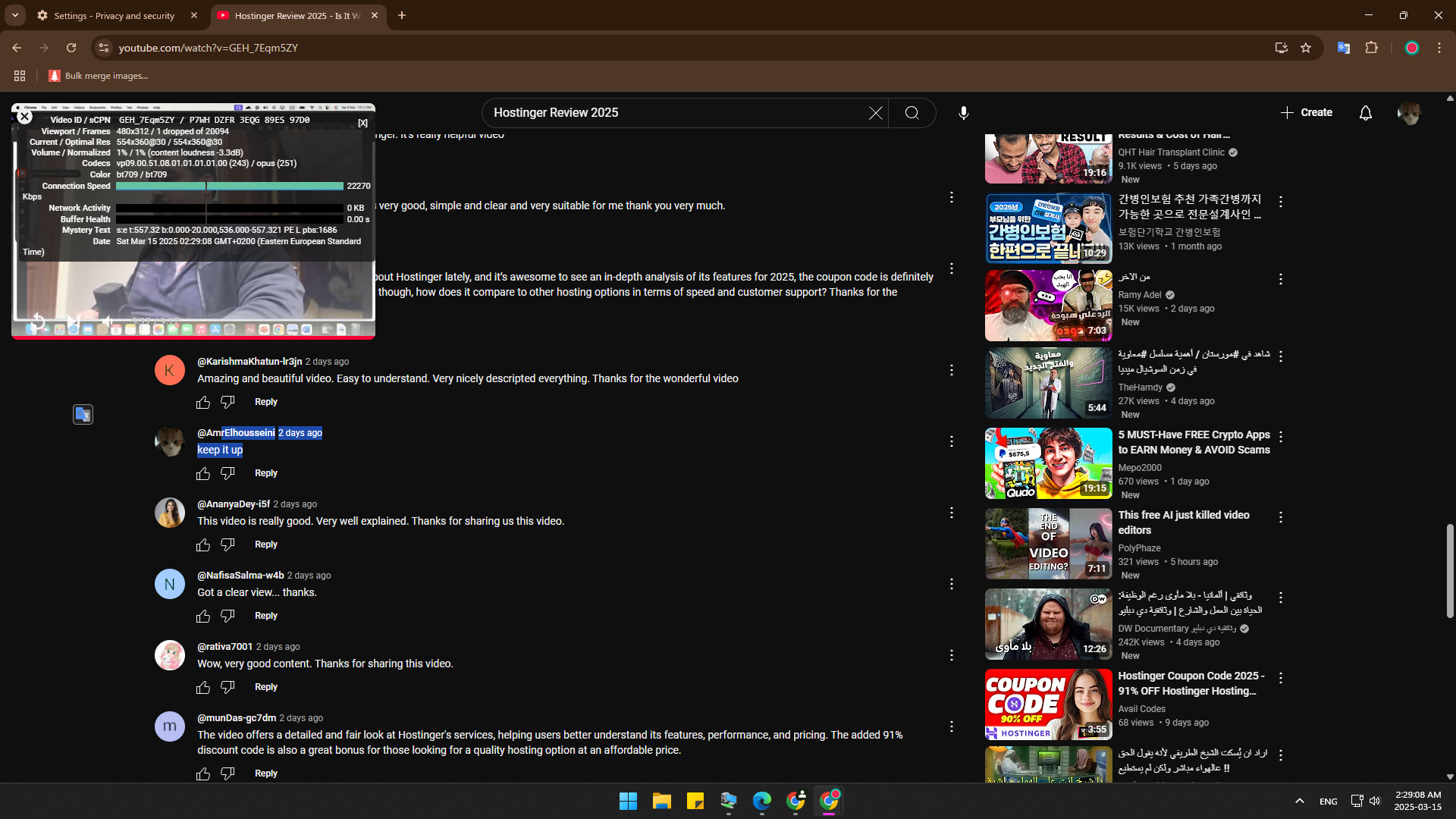Open the QHT Hair Transplant video thumbnail
The width and height of the screenshot is (1456, 819).
[1048, 158]
